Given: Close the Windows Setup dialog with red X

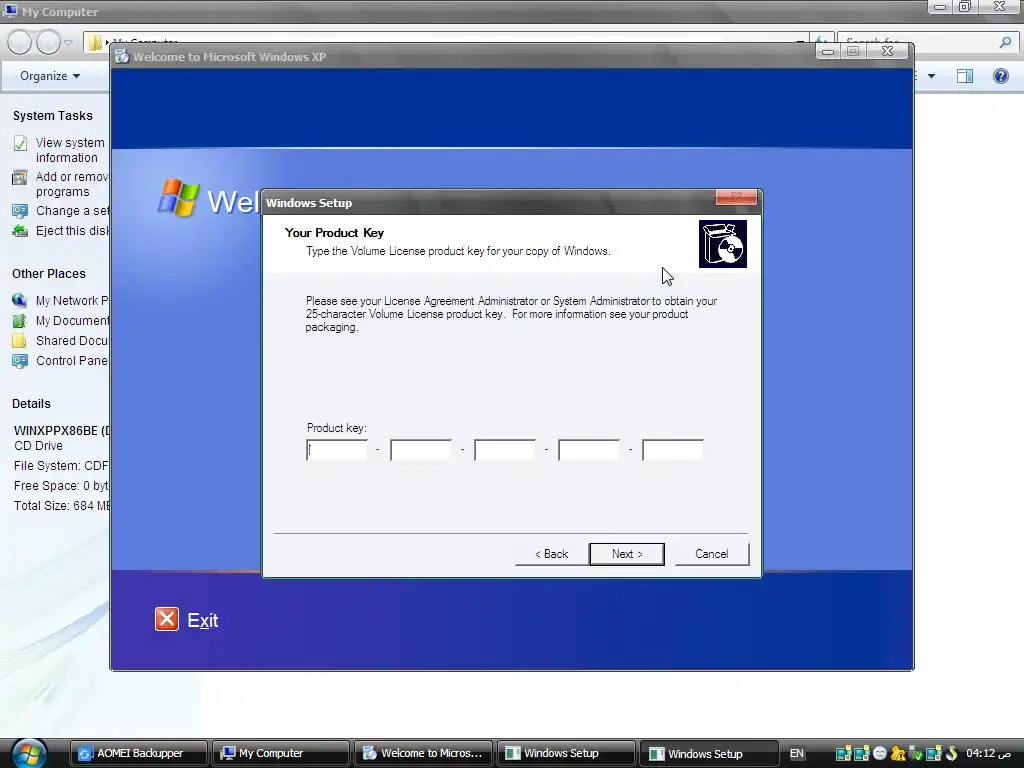Looking at the screenshot, I should (x=736, y=197).
